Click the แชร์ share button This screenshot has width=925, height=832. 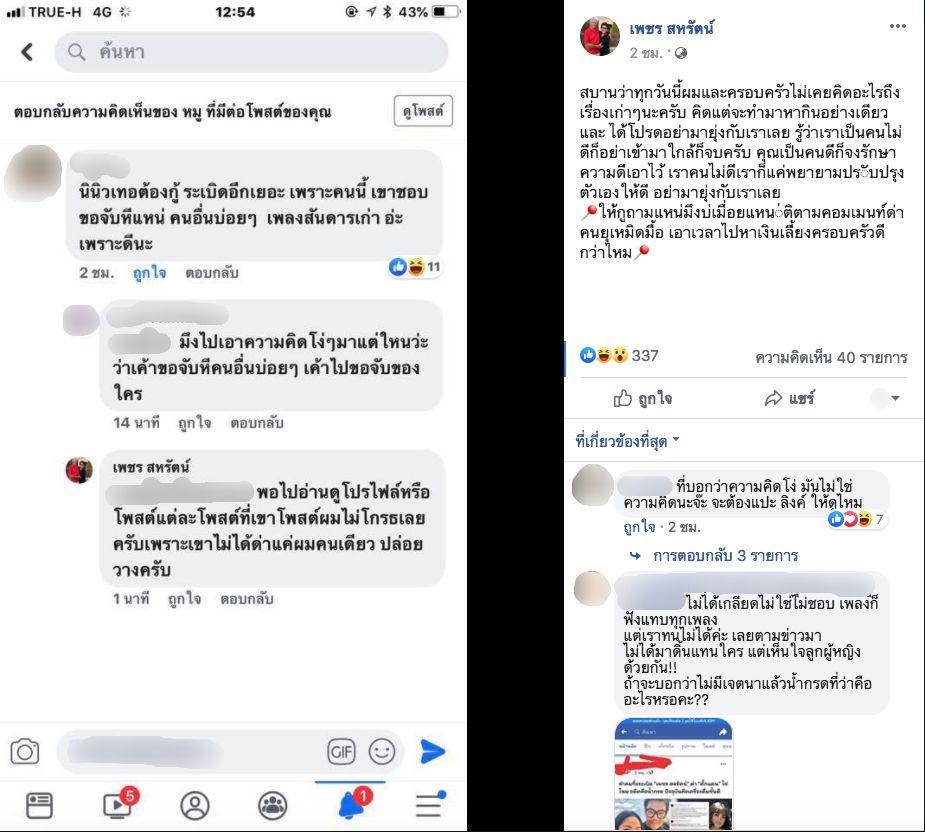coord(789,398)
